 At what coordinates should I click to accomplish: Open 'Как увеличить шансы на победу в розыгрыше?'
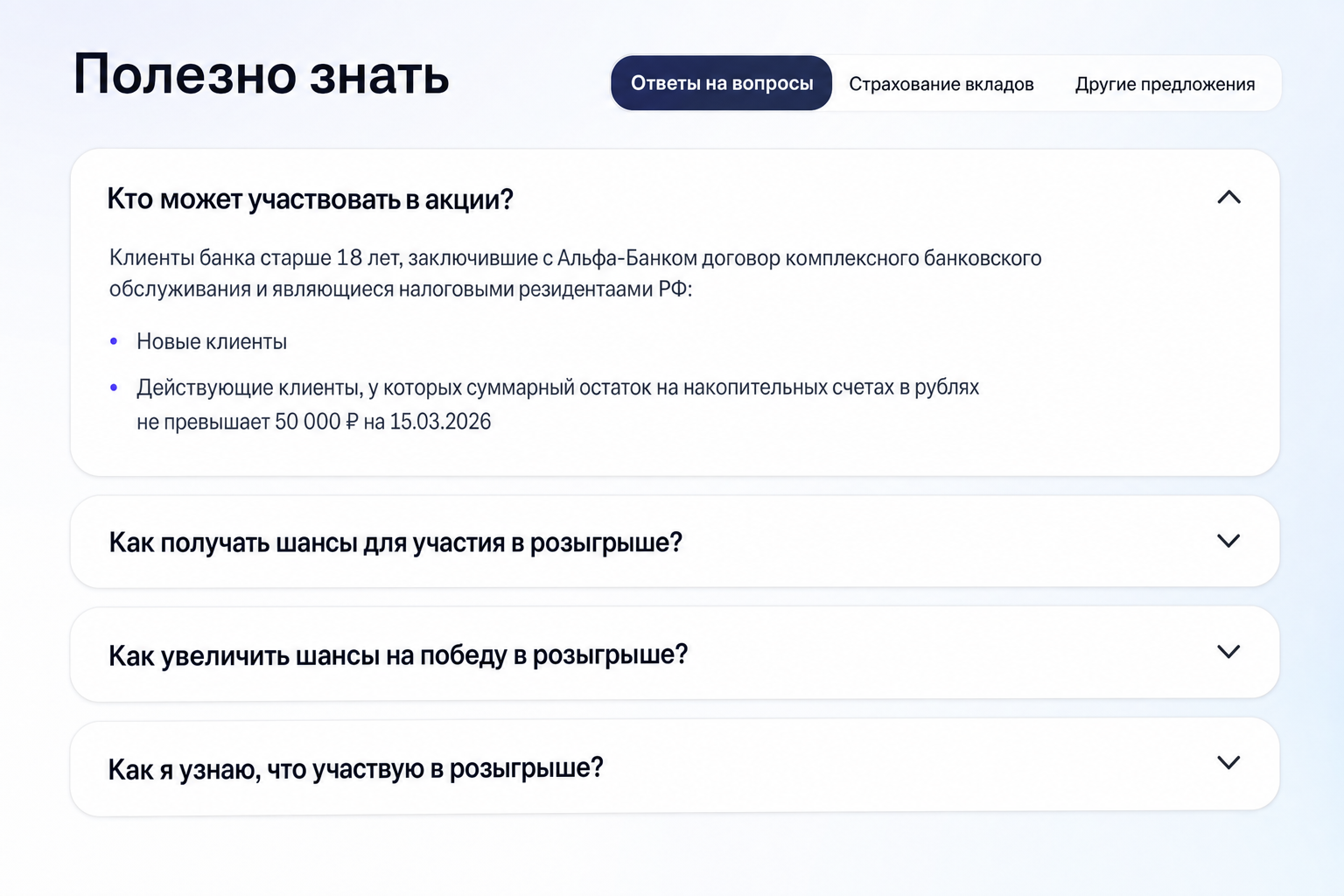tap(398, 654)
